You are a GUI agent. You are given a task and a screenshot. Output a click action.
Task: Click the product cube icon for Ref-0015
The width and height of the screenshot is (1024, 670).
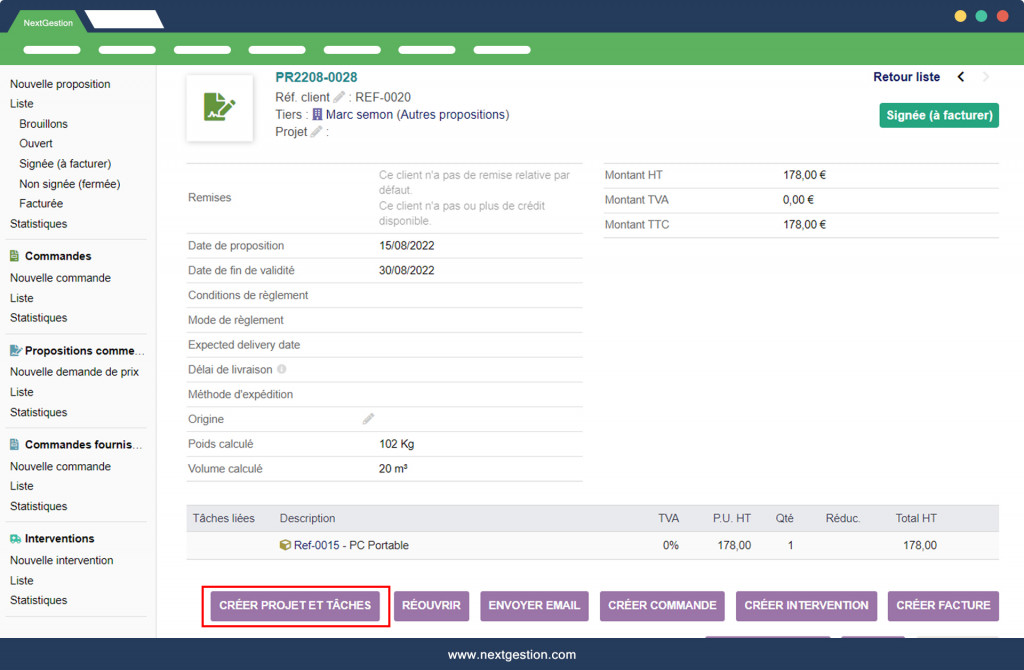click(285, 545)
